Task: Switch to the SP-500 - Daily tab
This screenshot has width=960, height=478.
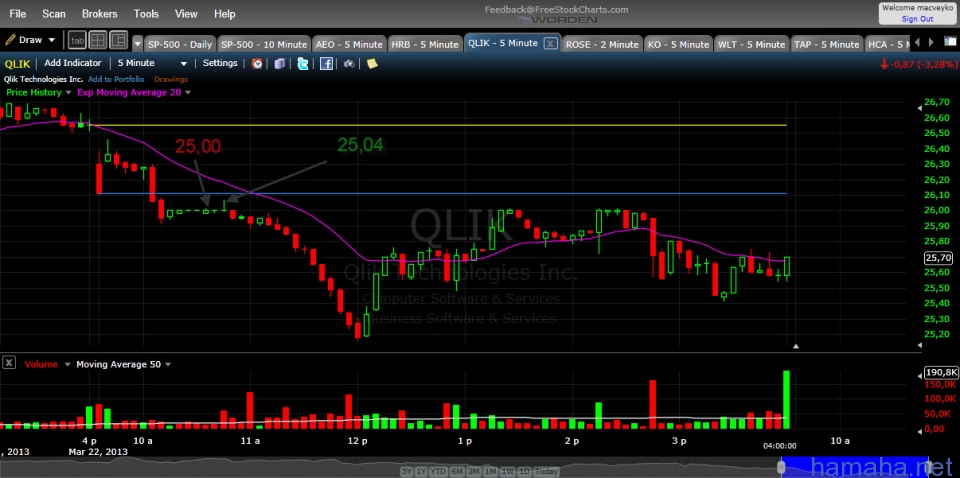Action: [180, 44]
